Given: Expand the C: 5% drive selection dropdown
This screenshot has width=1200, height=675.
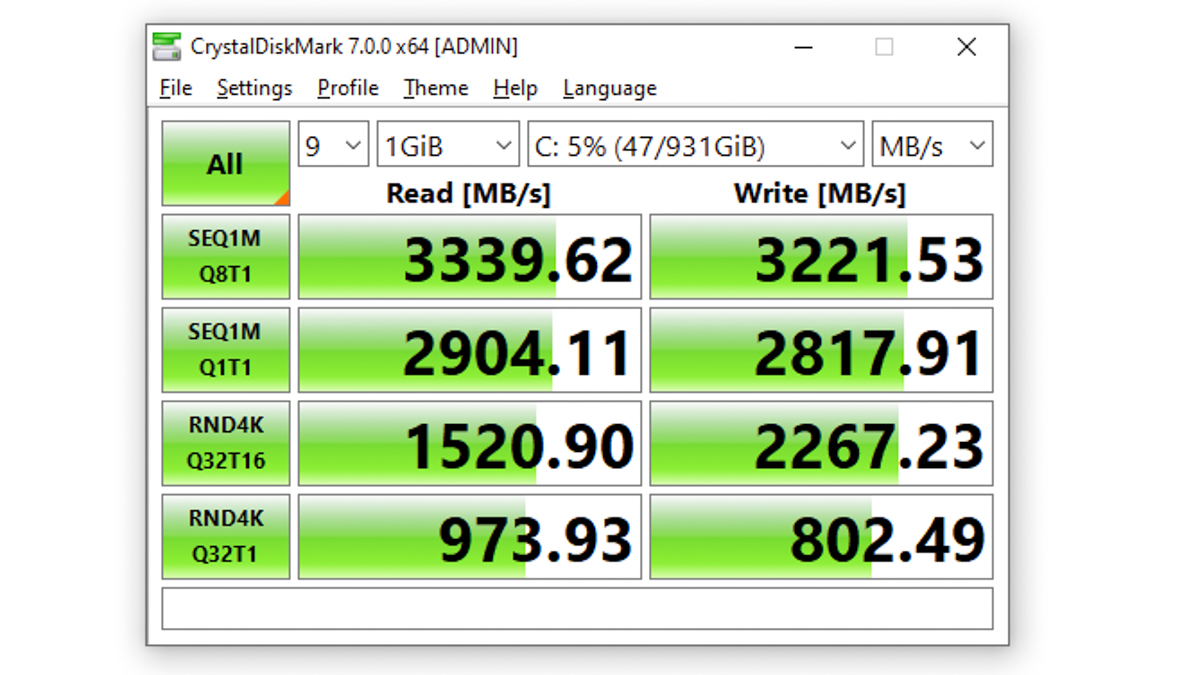Looking at the screenshot, I should point(695,146).
